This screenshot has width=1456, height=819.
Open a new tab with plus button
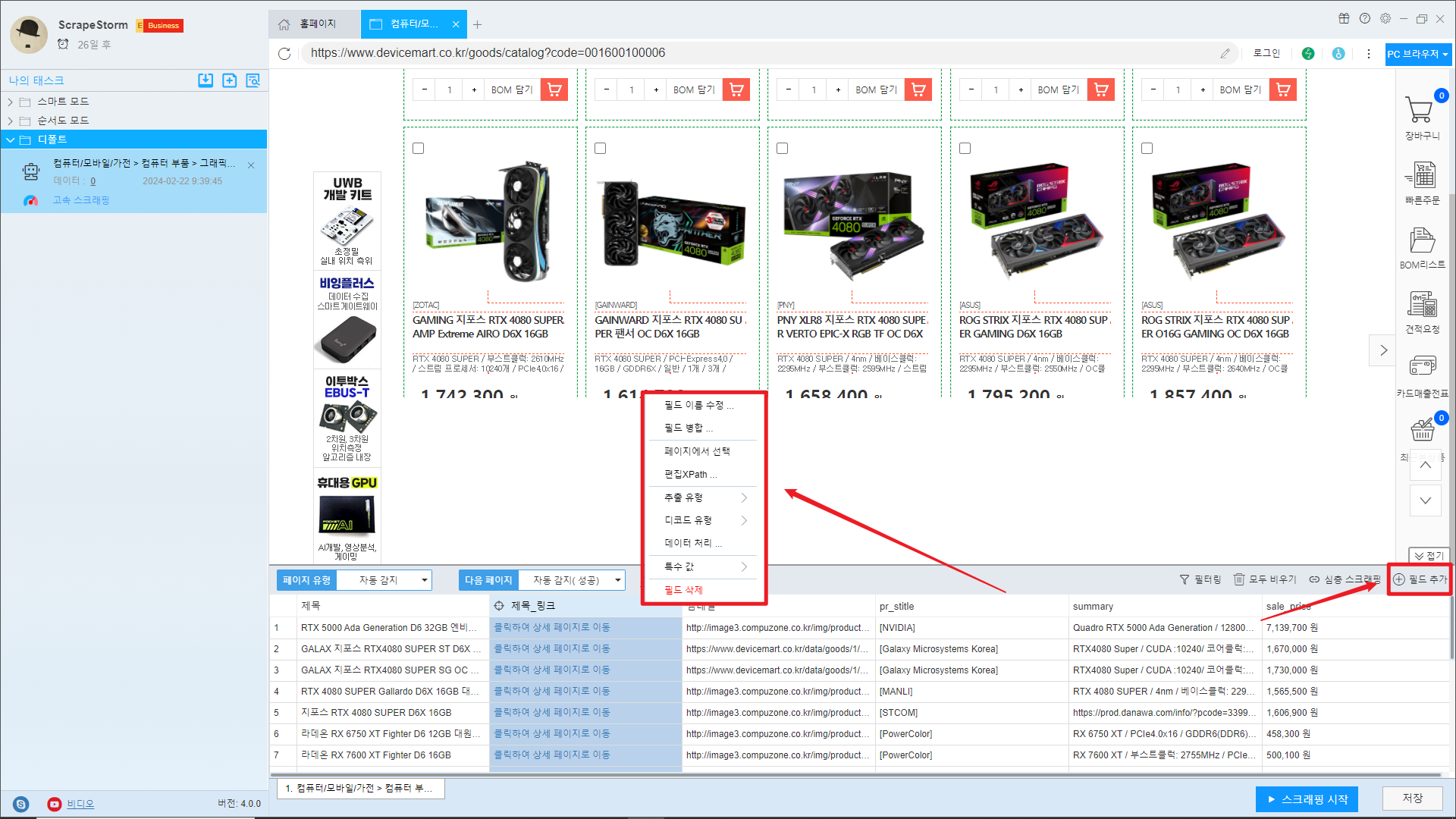click(477, 24)
